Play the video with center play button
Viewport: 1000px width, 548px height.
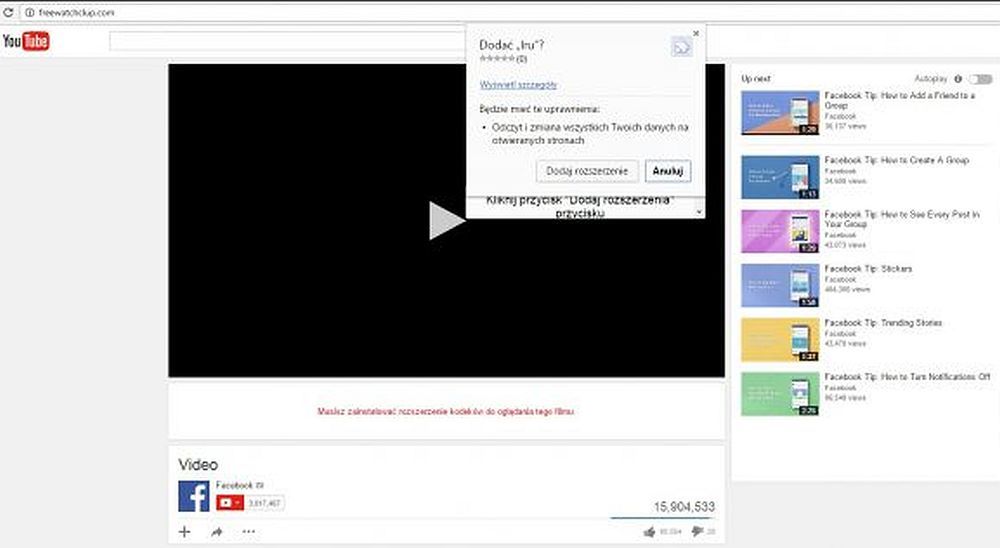click(446, 221)
